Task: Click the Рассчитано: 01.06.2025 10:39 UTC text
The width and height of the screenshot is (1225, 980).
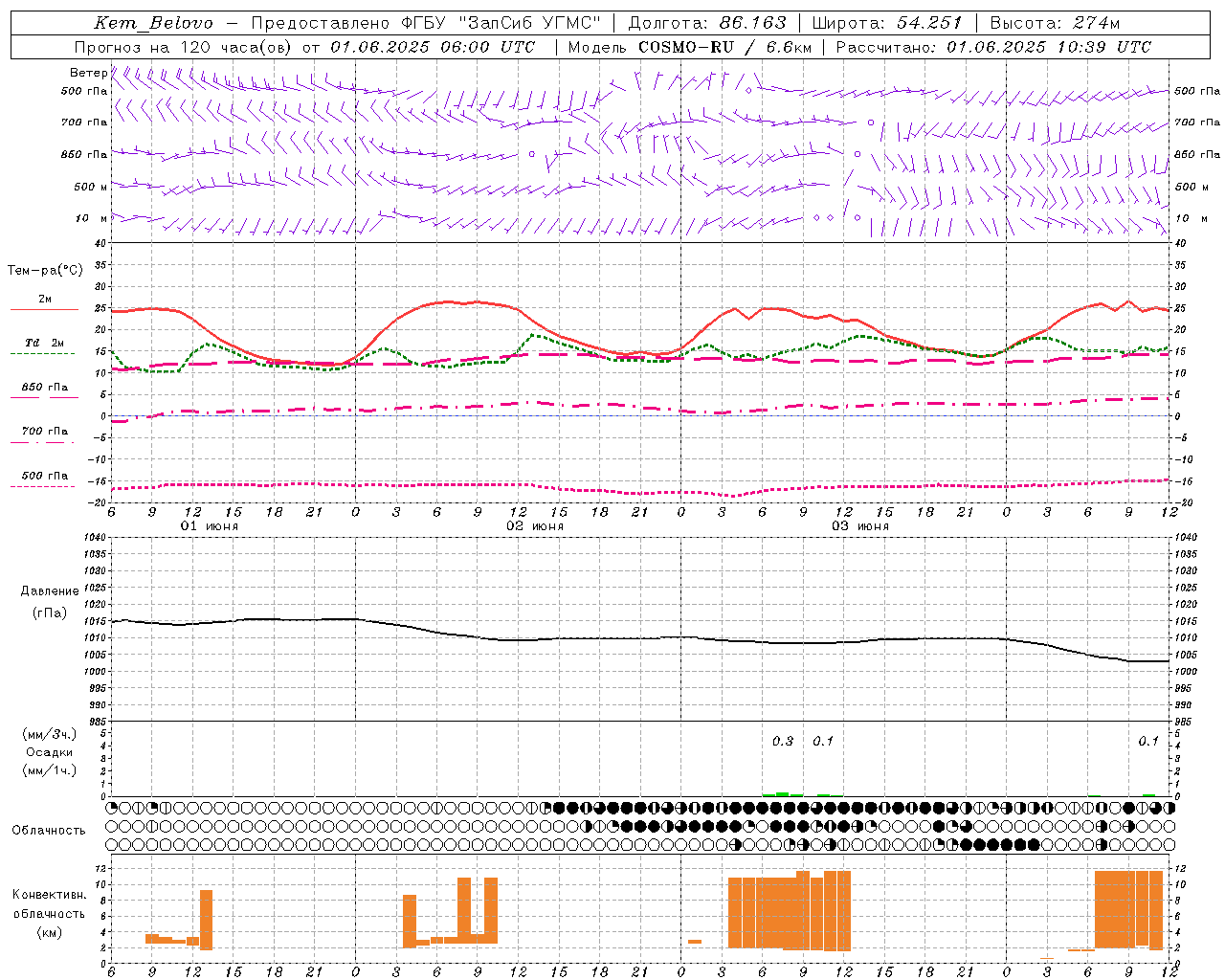Action: tap(993, 46)
